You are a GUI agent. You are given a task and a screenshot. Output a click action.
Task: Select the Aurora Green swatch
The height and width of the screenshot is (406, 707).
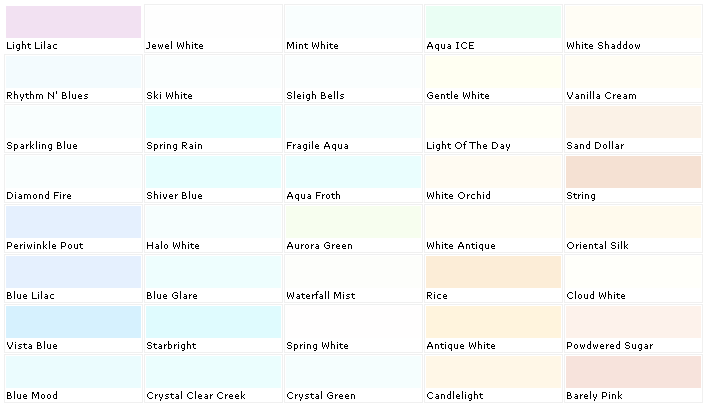[353, 222]
